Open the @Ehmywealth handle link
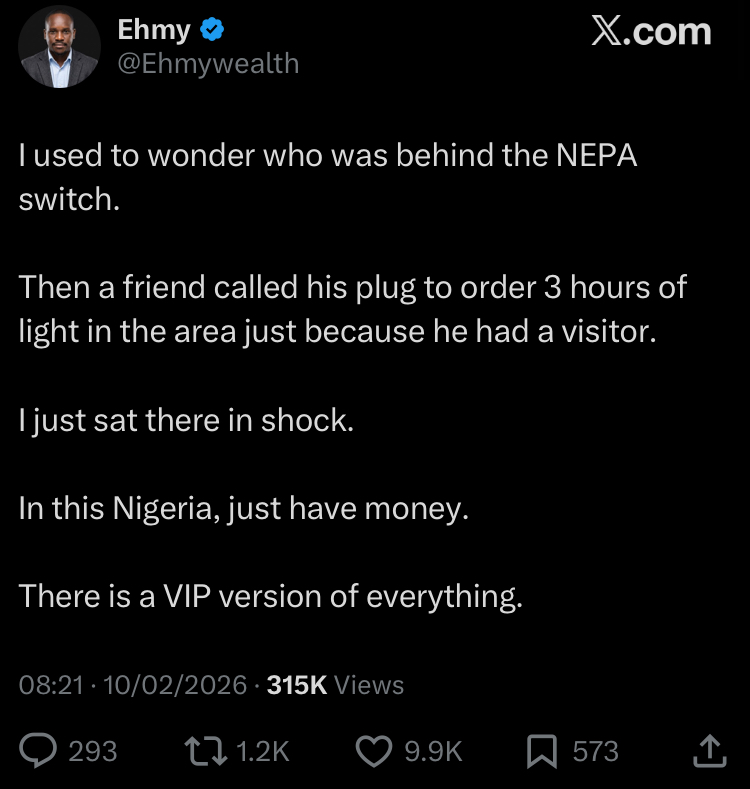750x789 pixels. click(x=208, y=63)
